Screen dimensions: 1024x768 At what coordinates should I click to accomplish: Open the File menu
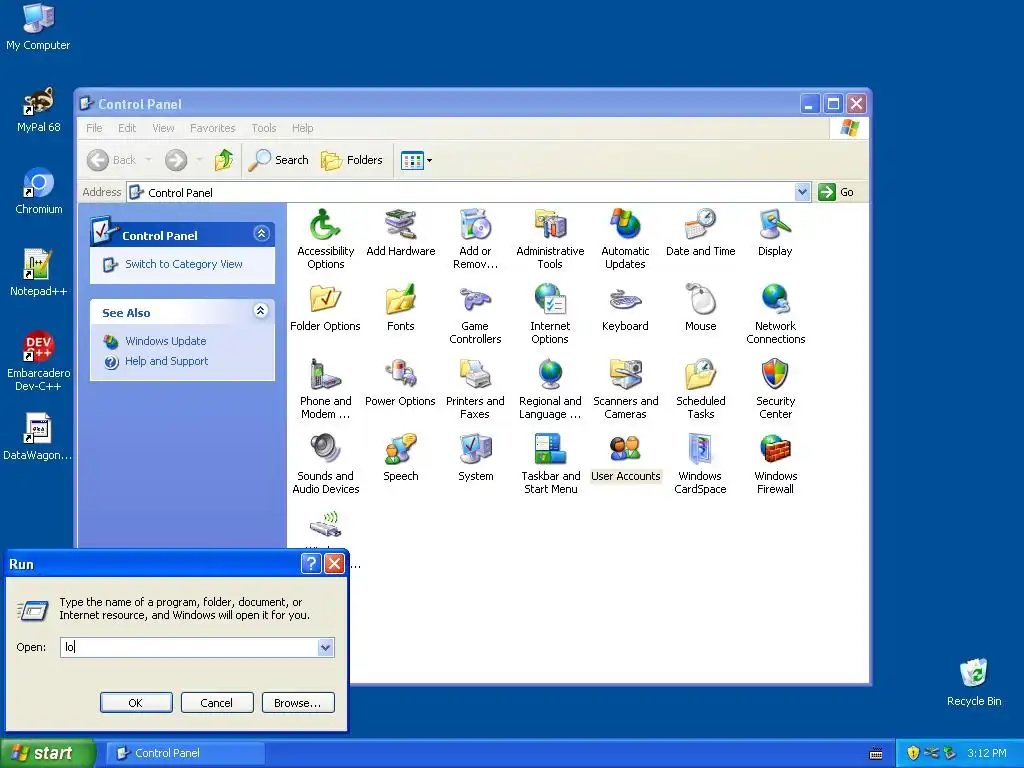pyautogui.click(x=94, y=128)
